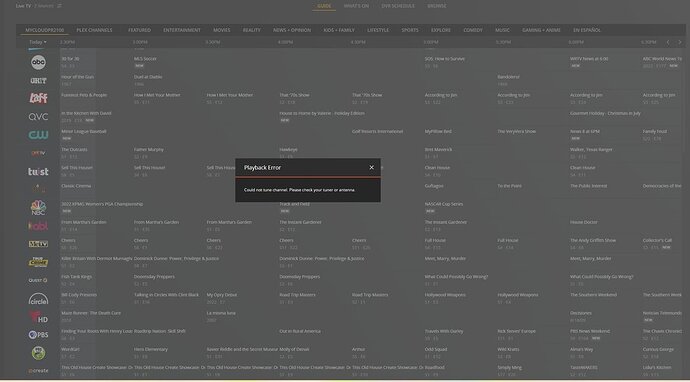Open Funniest Pets & People listing
The image size is (690, 382).
pyautogui.click(x=84, y=95)
